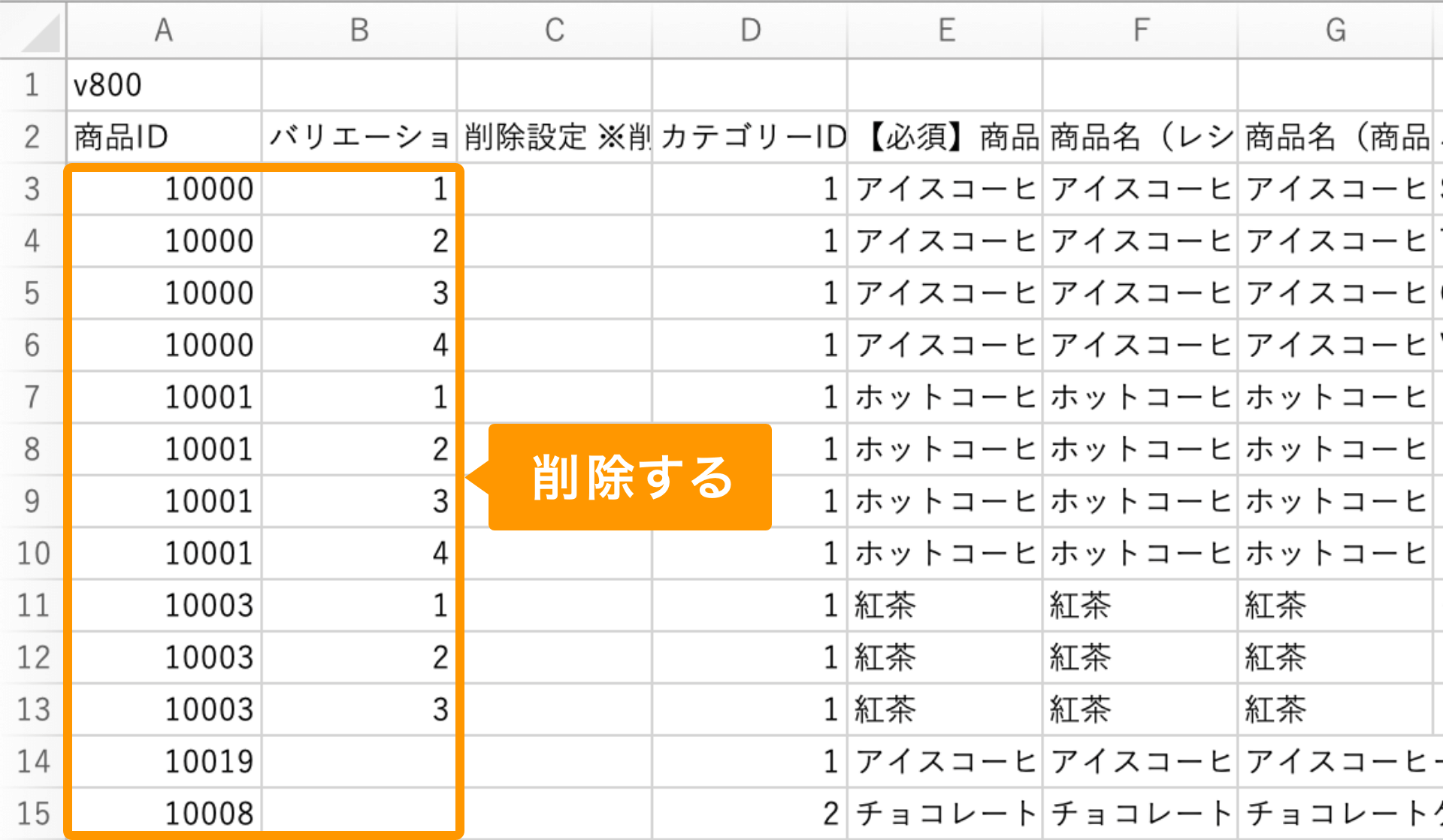This screenshot has height=840, width=1443.
Task: Click cell E11 containing 紅茶
Action: point(945,606)
